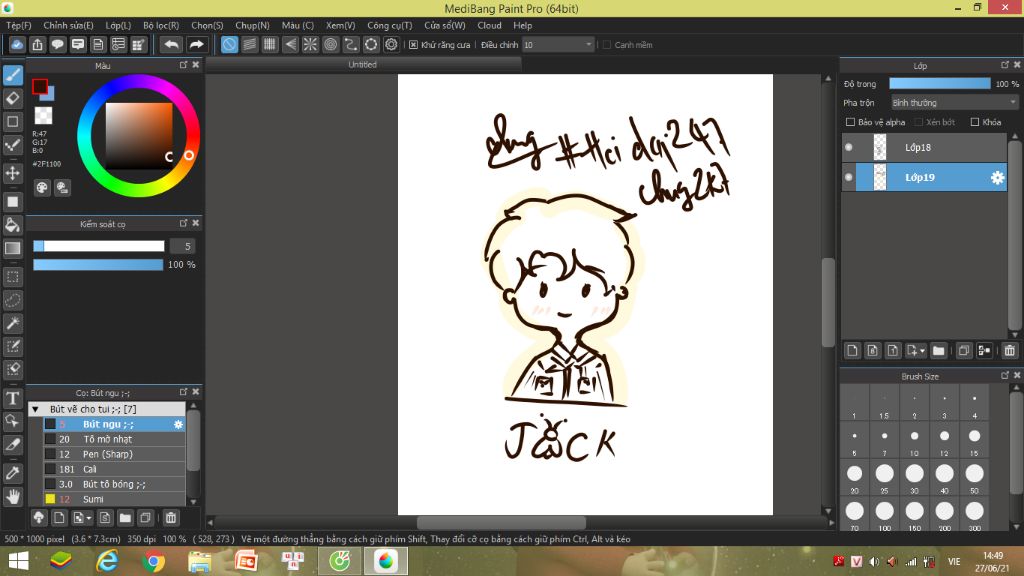The image size is (1024, 576).
Task: Enable the concentric circle snap guide
Action: pyautogui.click(x=330, y=44)
